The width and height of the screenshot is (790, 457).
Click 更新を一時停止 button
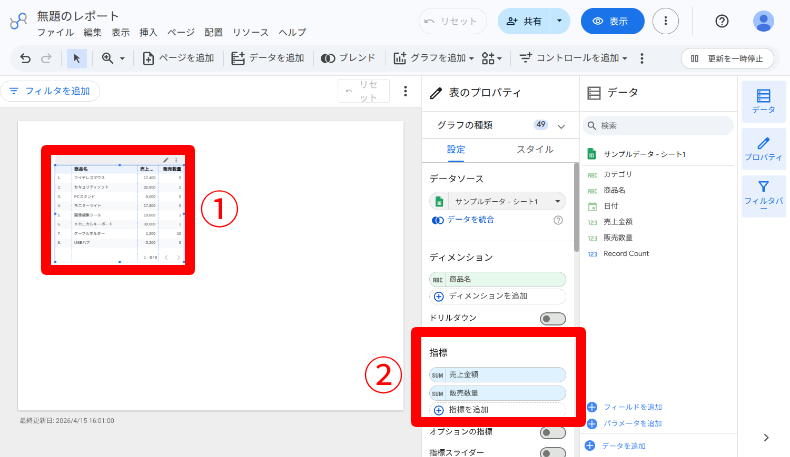click(x=727, y=58)
